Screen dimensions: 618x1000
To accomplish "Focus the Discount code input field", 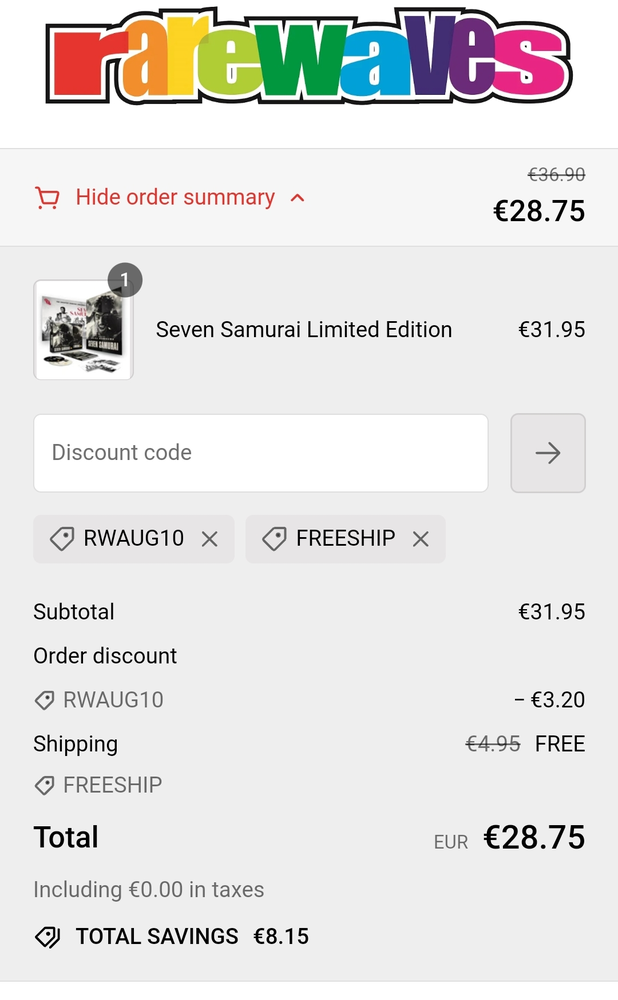I will 260,453.
